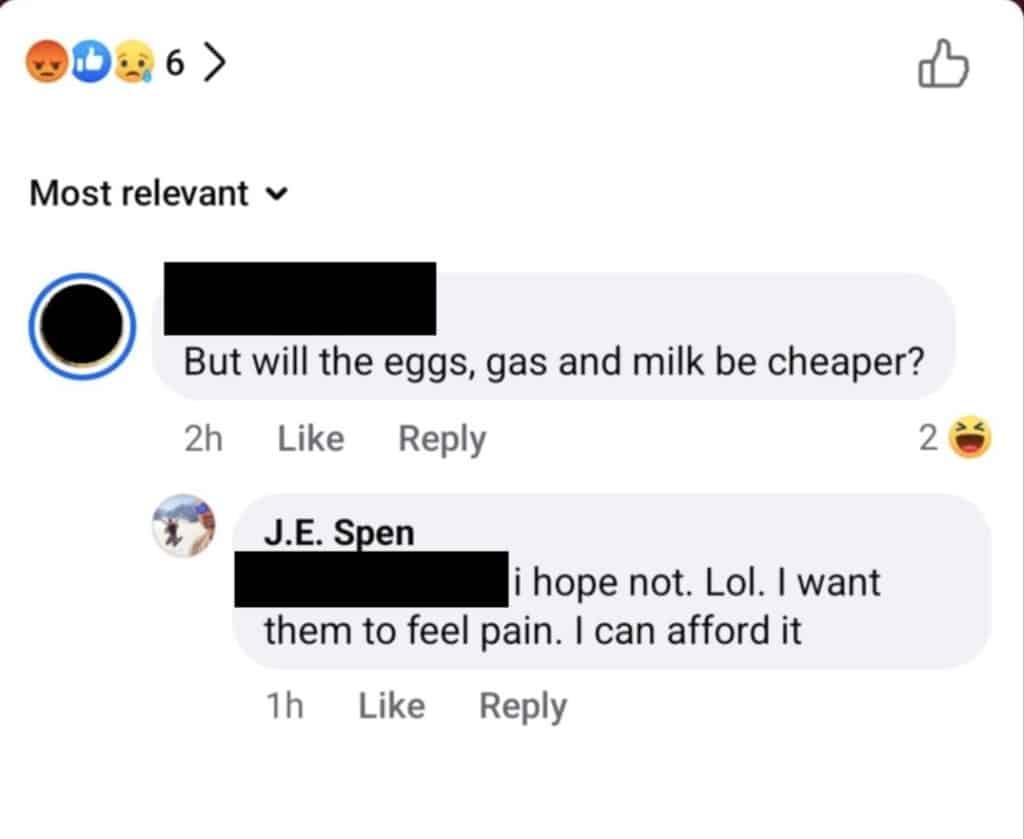Like J.E. Spen's reply

click(x=392, y=706)
